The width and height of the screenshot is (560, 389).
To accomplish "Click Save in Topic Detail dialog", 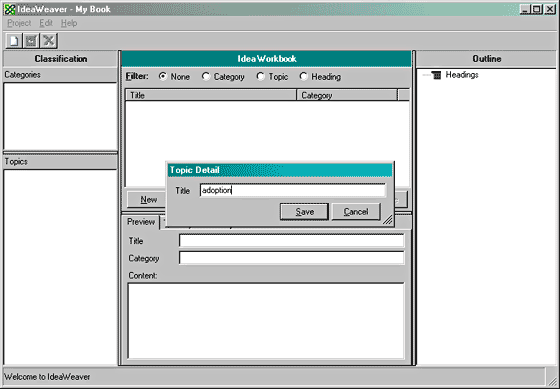I will pos(304,212).
